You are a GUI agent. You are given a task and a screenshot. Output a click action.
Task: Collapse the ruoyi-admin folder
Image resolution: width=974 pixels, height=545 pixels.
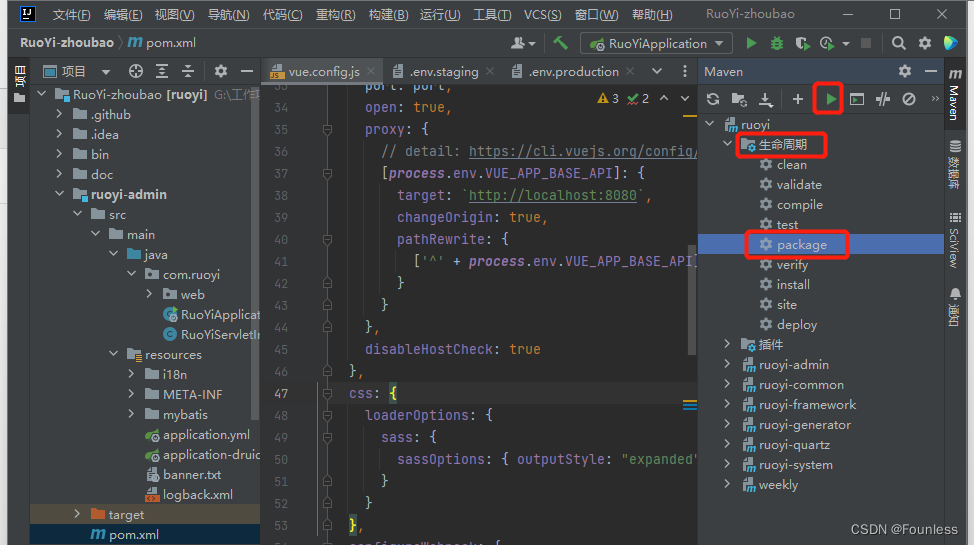click(60, 194)
